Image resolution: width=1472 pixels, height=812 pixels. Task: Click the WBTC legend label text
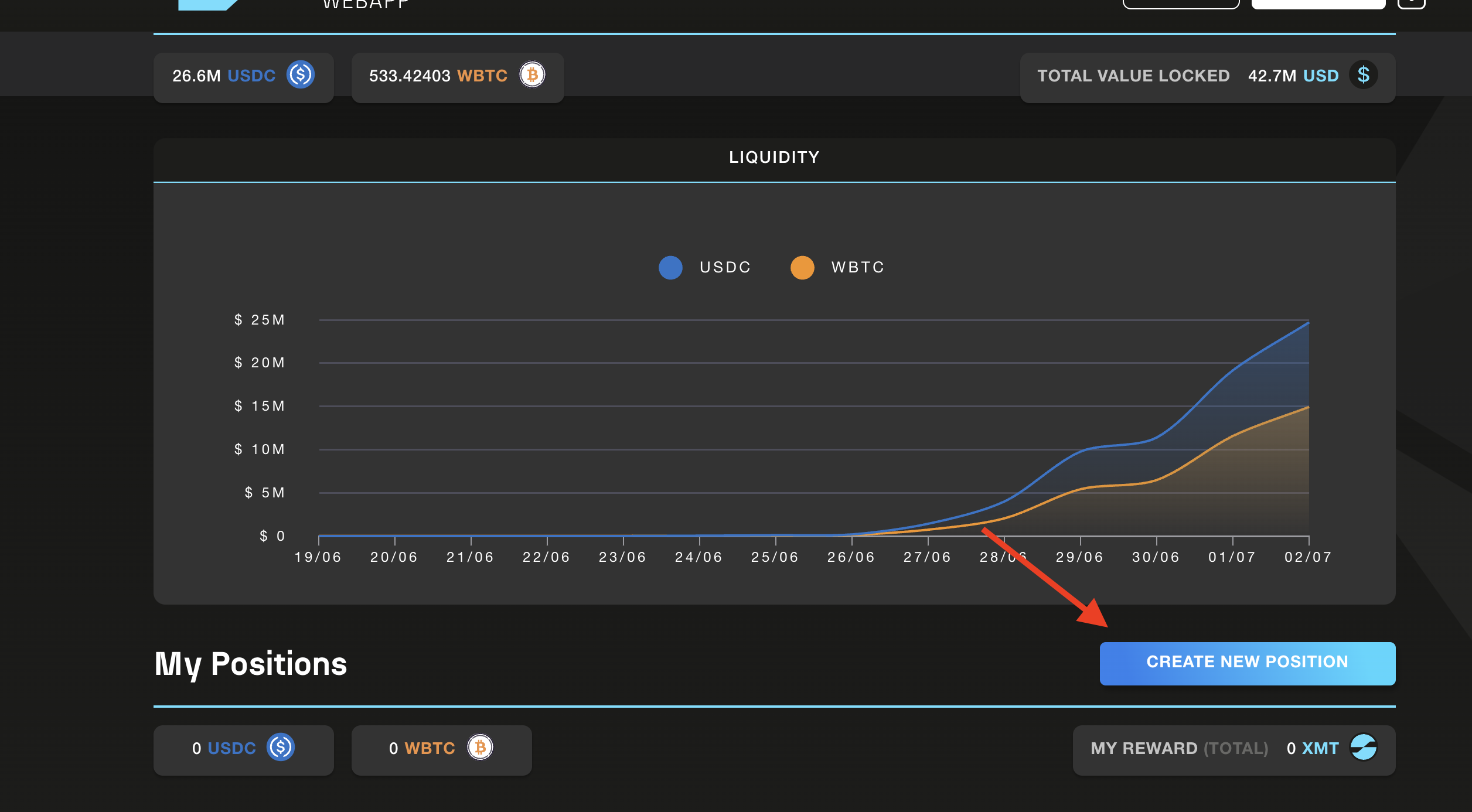point(858,268)
